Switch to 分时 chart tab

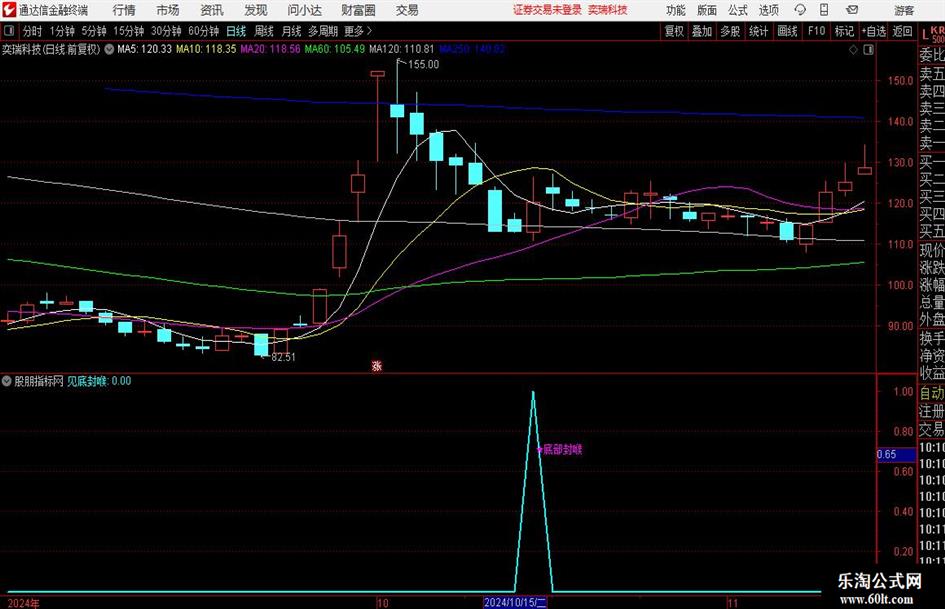(x=33, y=31)
